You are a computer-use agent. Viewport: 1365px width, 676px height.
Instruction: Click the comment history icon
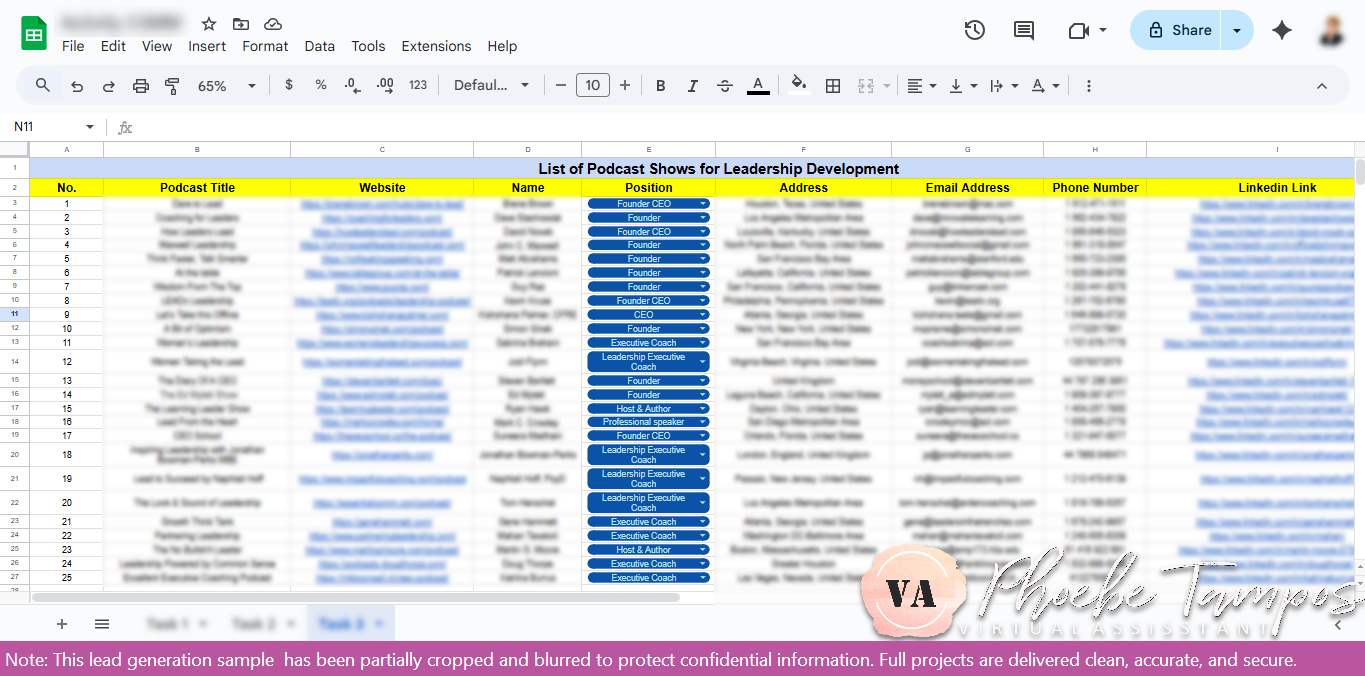pyautogui.click(x=1023, y=30)
